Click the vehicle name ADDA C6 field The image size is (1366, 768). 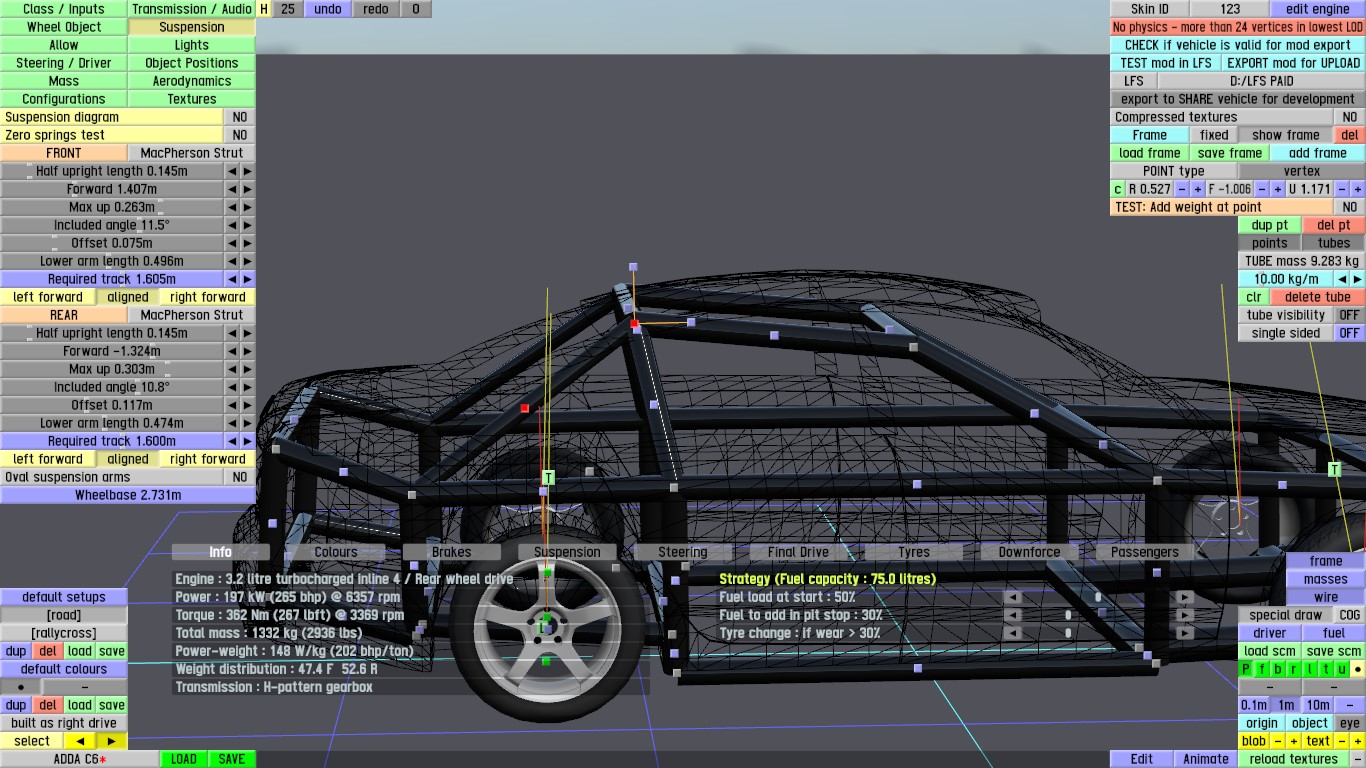80,759
